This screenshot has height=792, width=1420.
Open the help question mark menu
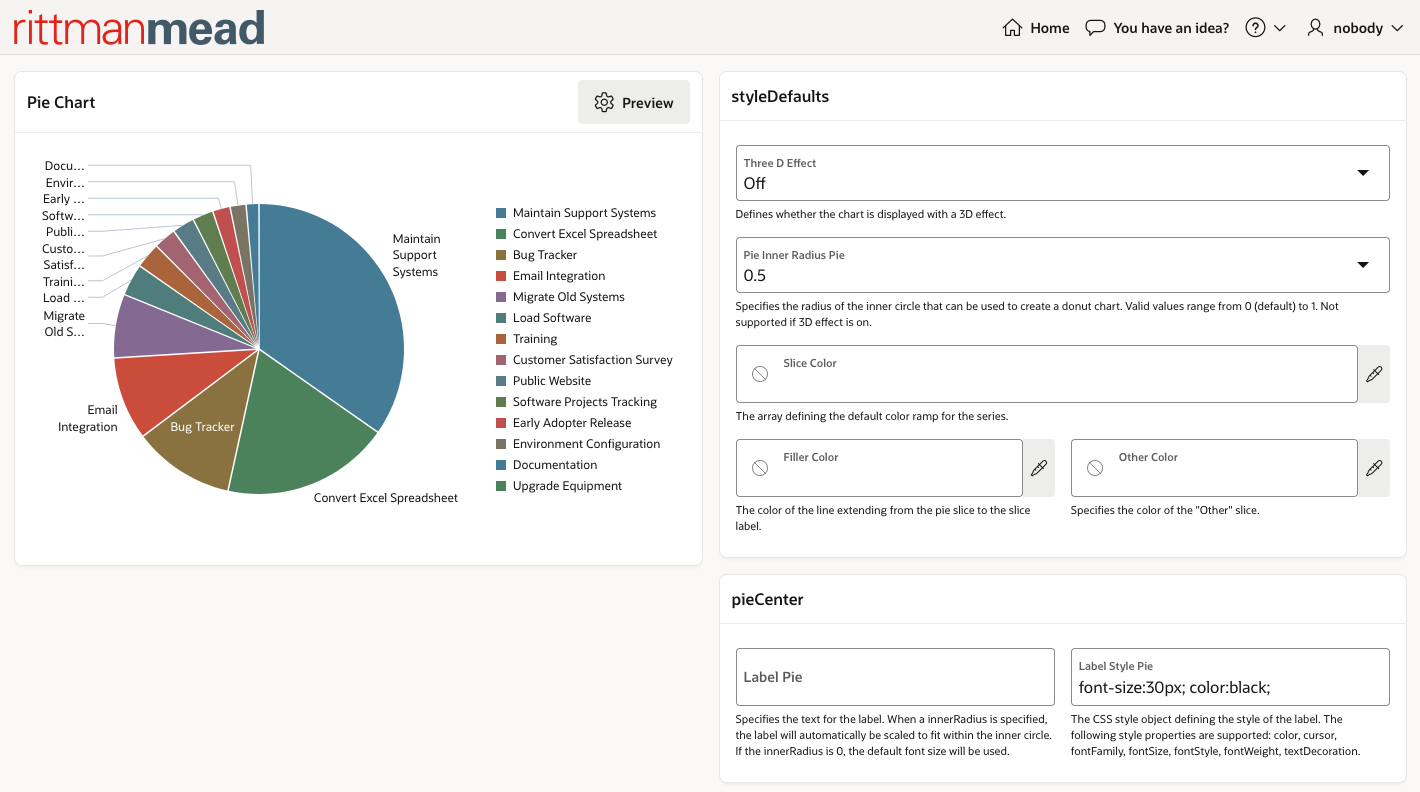1254,27
